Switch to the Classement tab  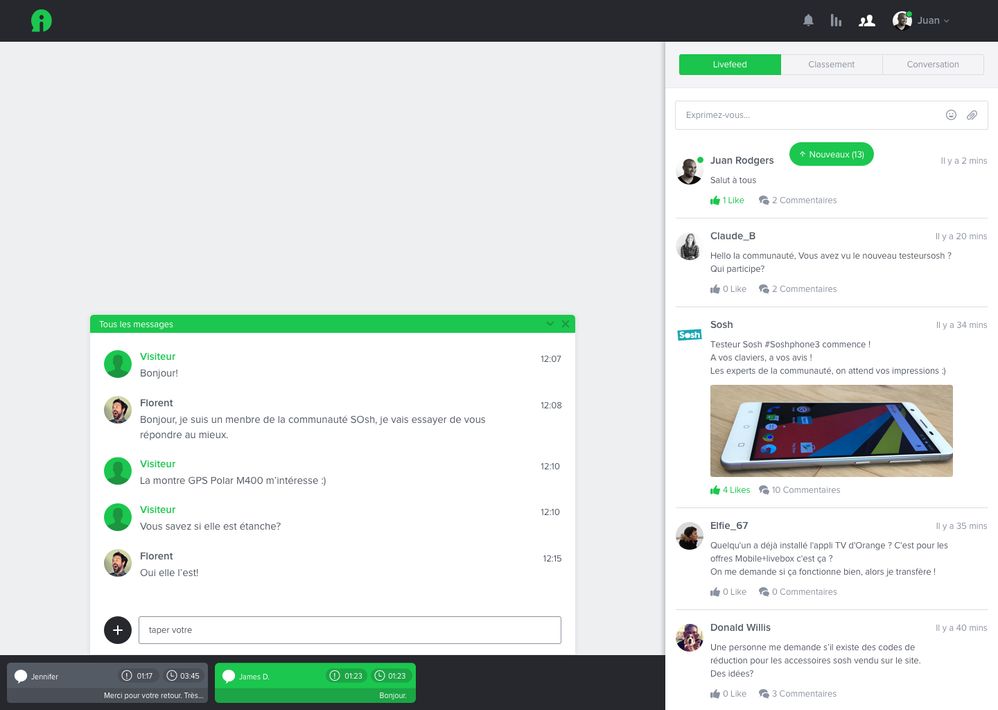point(831,64)
